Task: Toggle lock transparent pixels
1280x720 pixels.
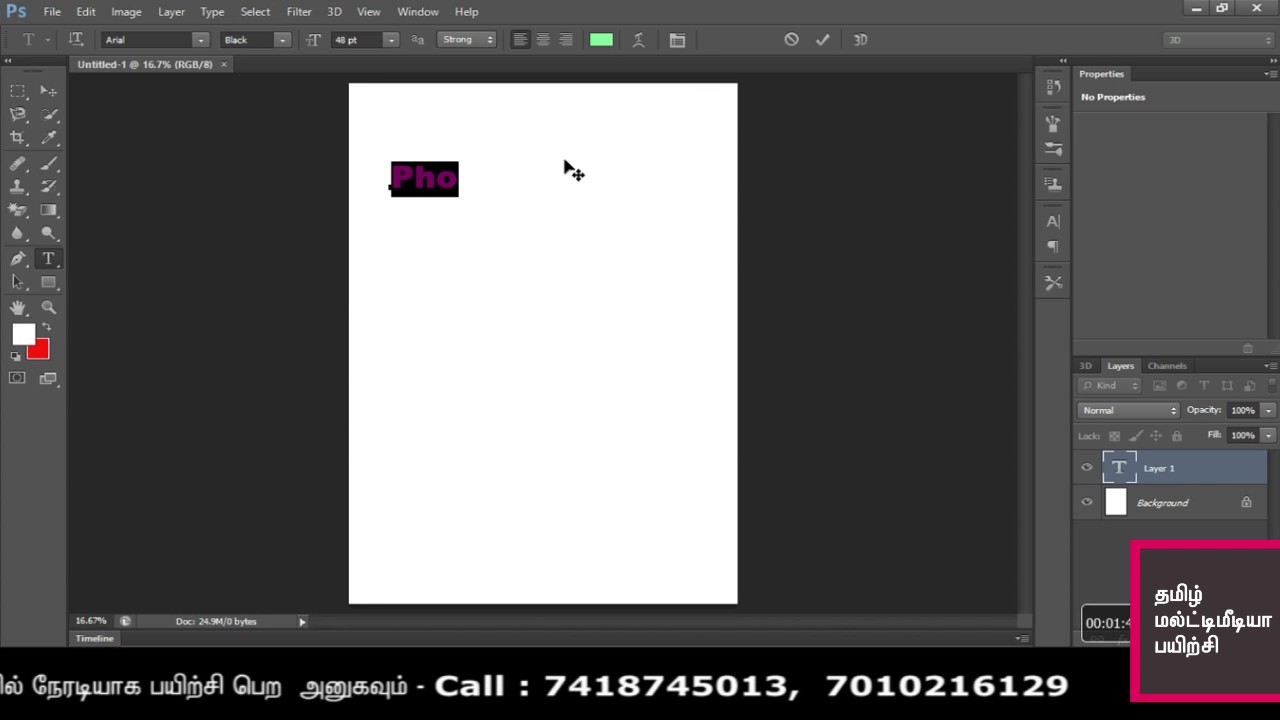Action: click(1114, 436)
